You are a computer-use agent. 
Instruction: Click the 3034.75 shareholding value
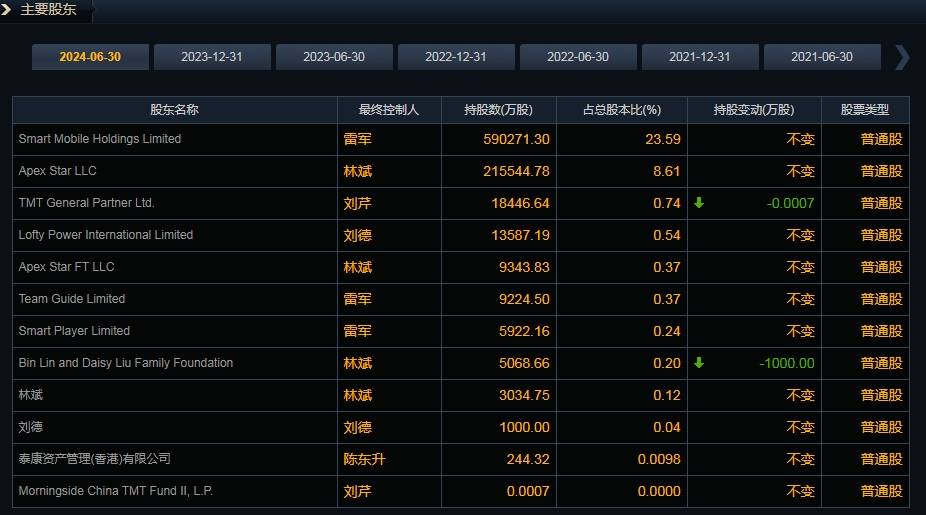(x=524, y=395)
